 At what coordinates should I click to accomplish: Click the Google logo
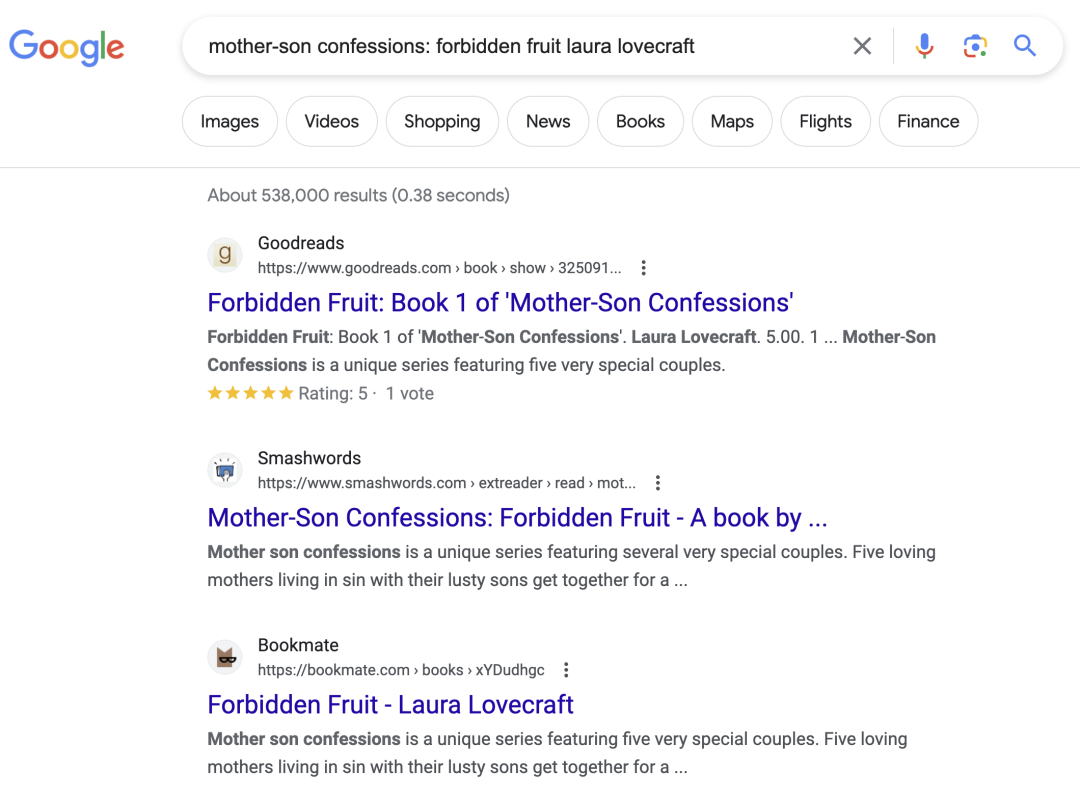point(66,47)
